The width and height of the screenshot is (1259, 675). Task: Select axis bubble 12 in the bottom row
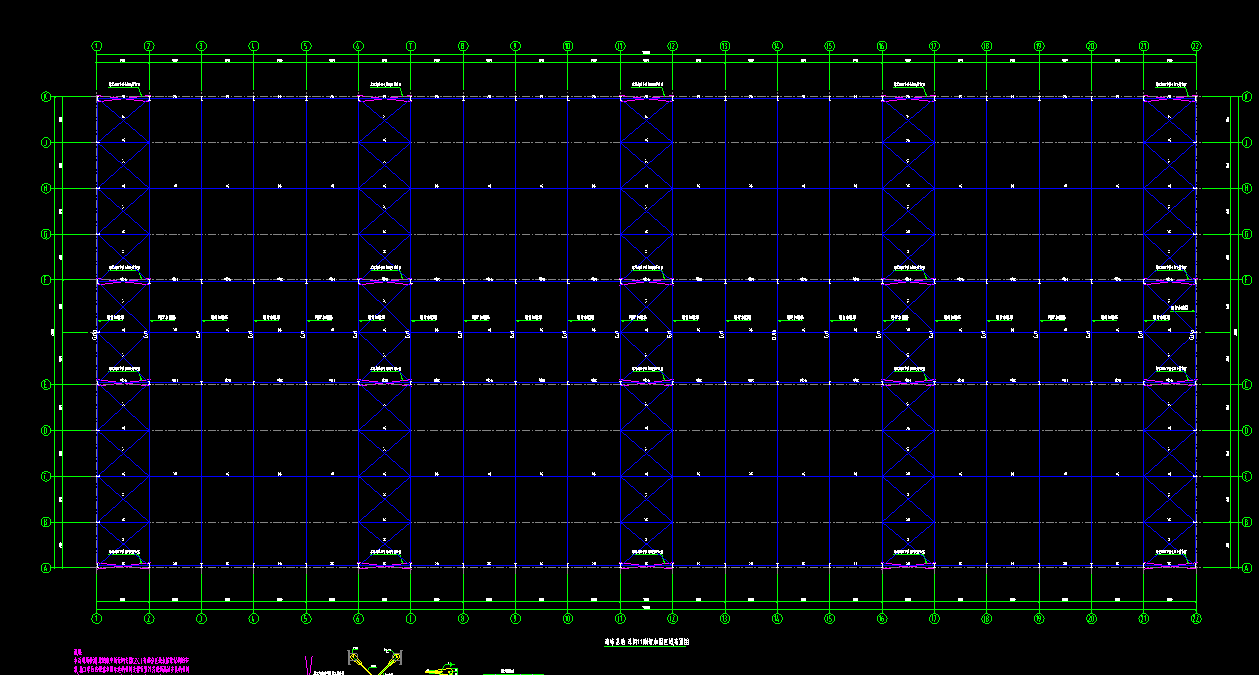point(672,619)
